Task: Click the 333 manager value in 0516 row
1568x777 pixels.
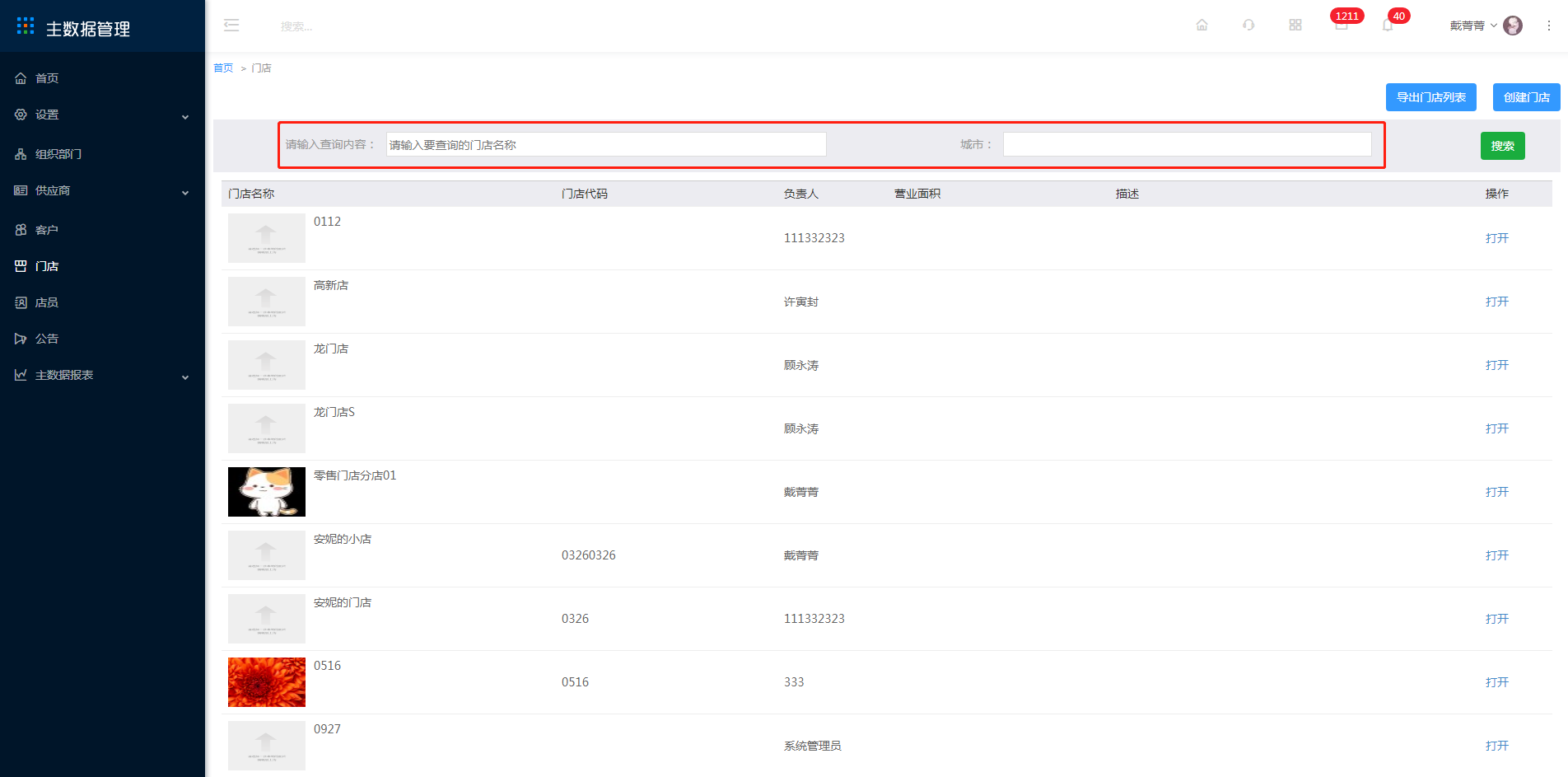Action: coord(794,682)
